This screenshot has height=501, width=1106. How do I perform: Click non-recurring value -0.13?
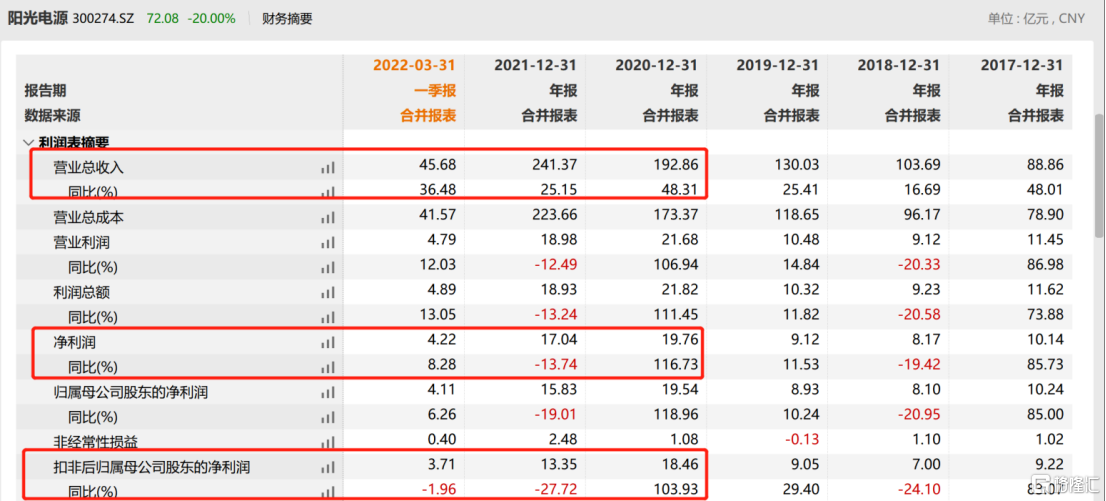pos(803,440)
